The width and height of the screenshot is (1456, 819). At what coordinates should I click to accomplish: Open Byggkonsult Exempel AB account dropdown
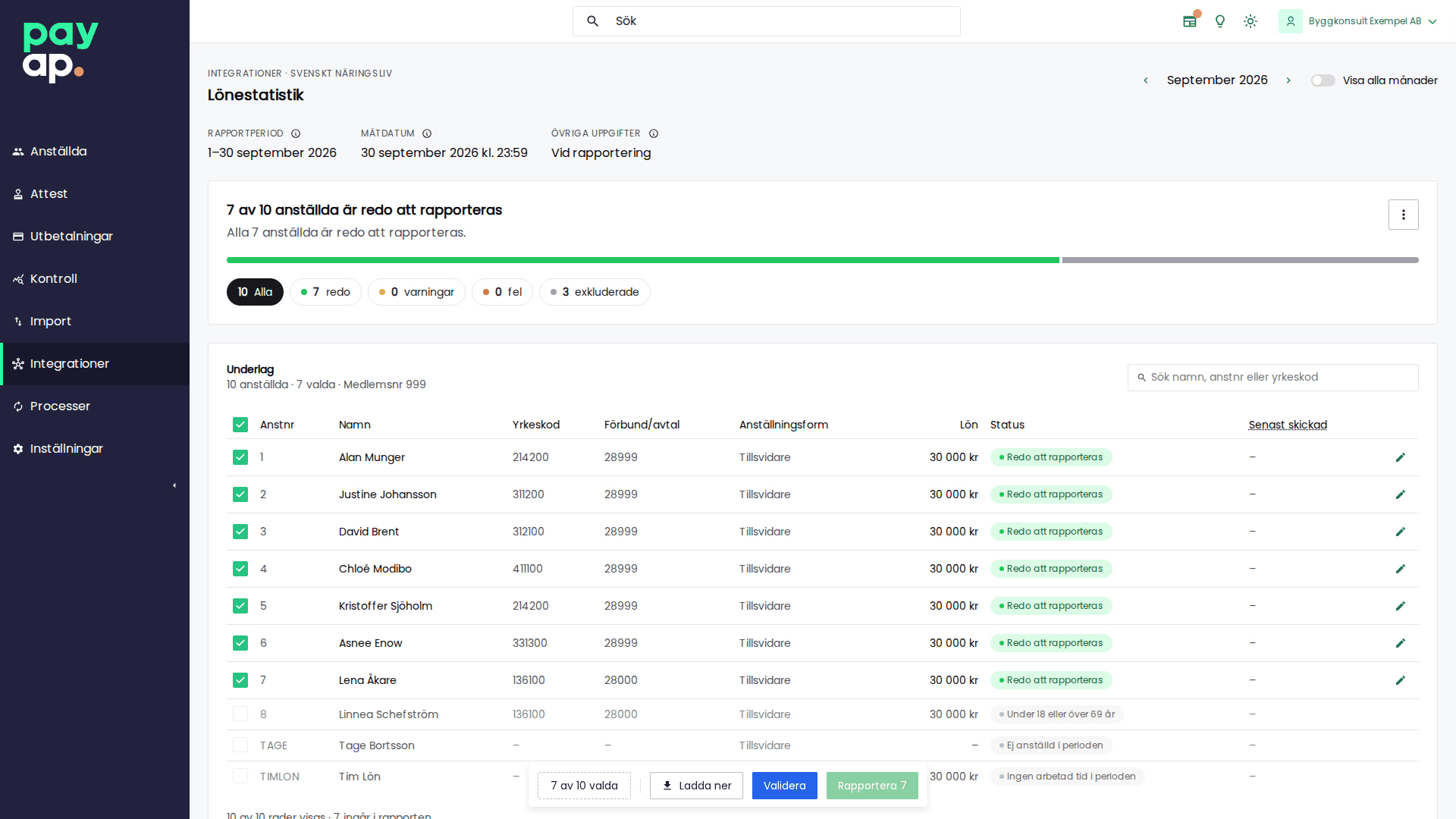1357,21
